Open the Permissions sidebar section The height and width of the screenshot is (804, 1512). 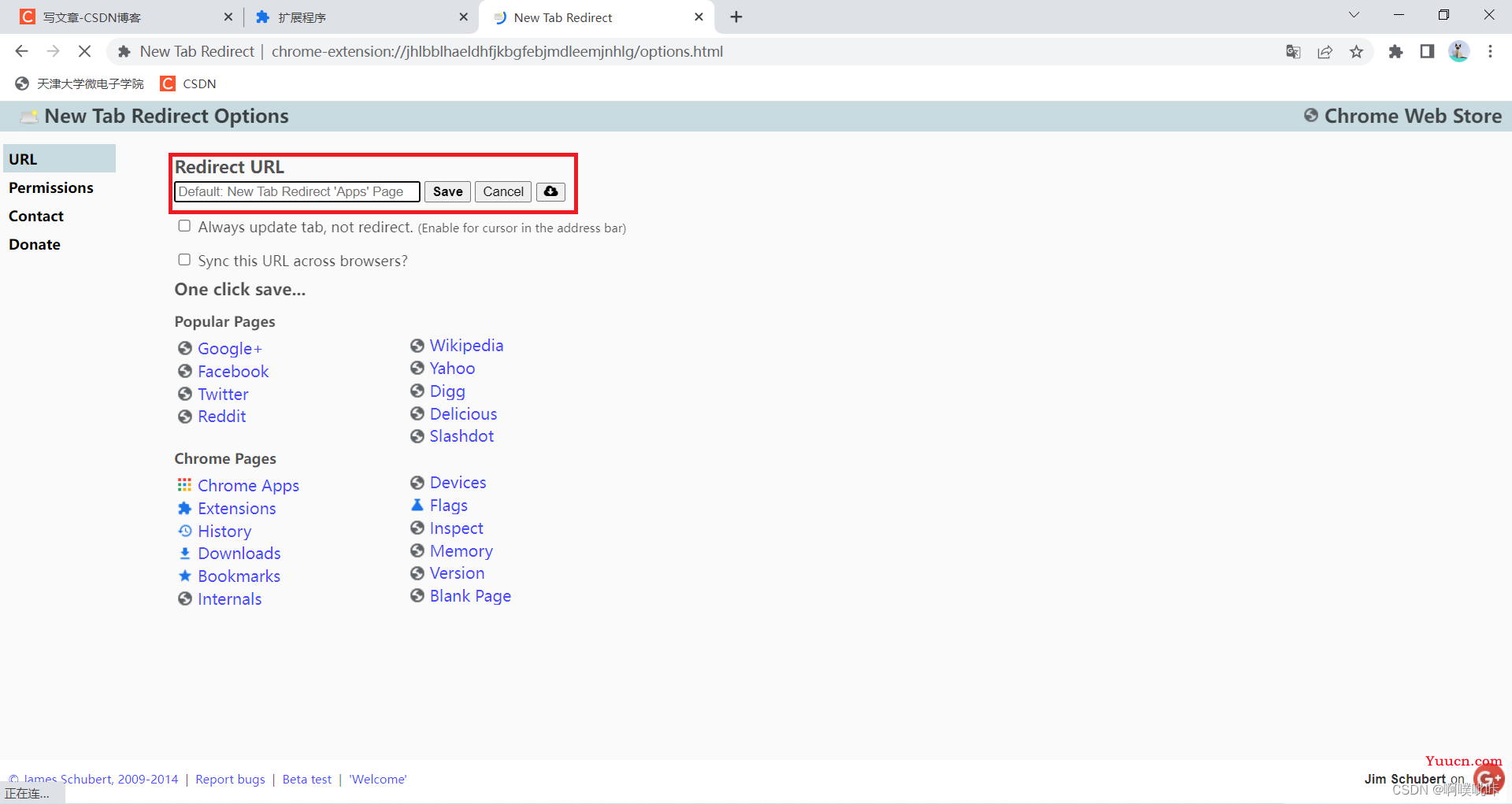(51, 187)
